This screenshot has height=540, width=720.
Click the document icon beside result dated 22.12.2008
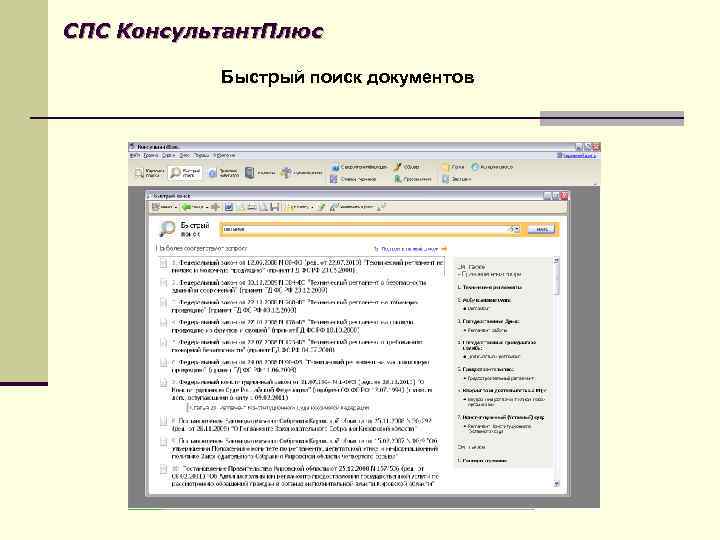(x=163, y=303)
